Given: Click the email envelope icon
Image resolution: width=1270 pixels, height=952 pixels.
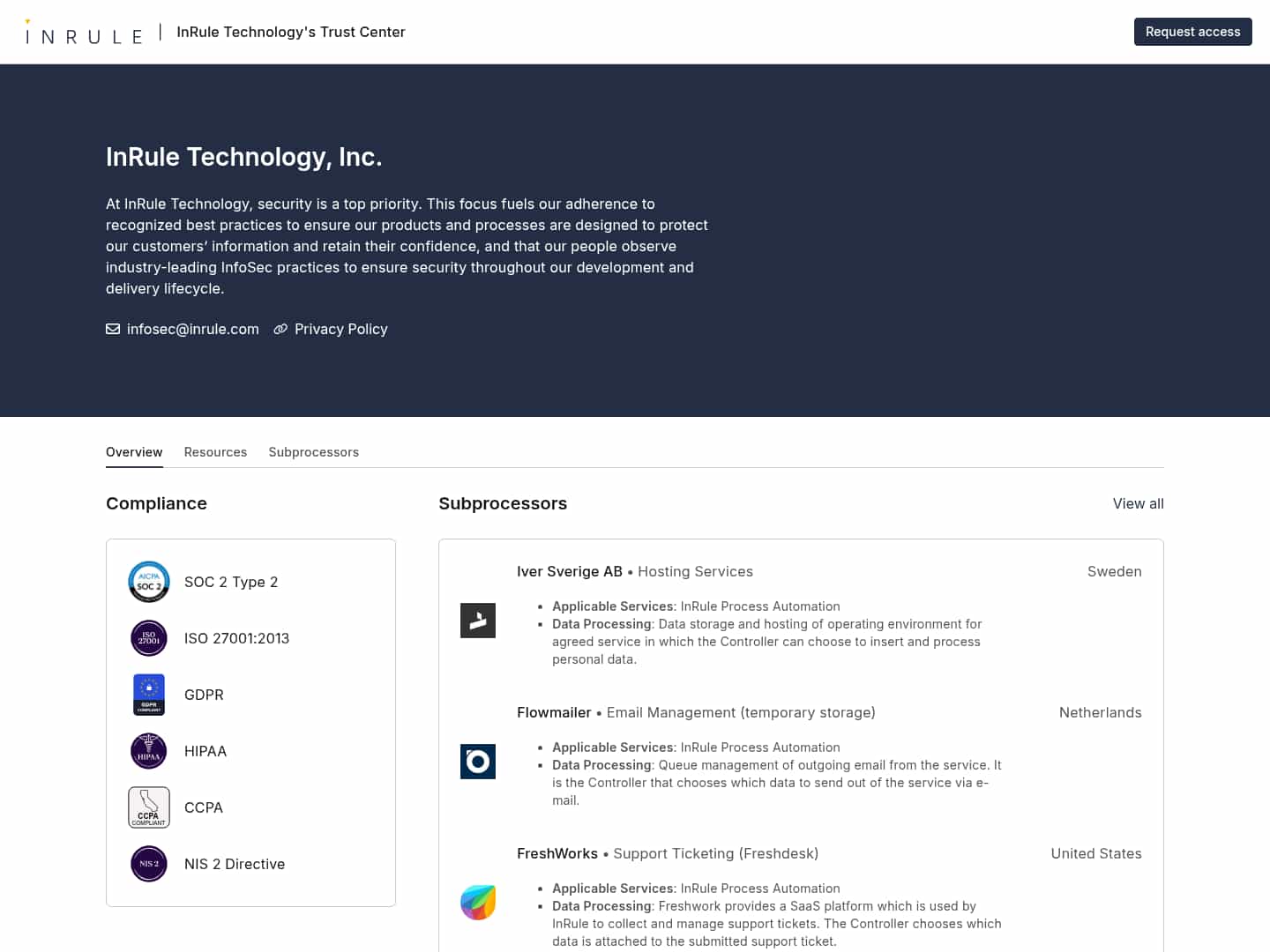Looking at the screenshot, I should point(113,329).
